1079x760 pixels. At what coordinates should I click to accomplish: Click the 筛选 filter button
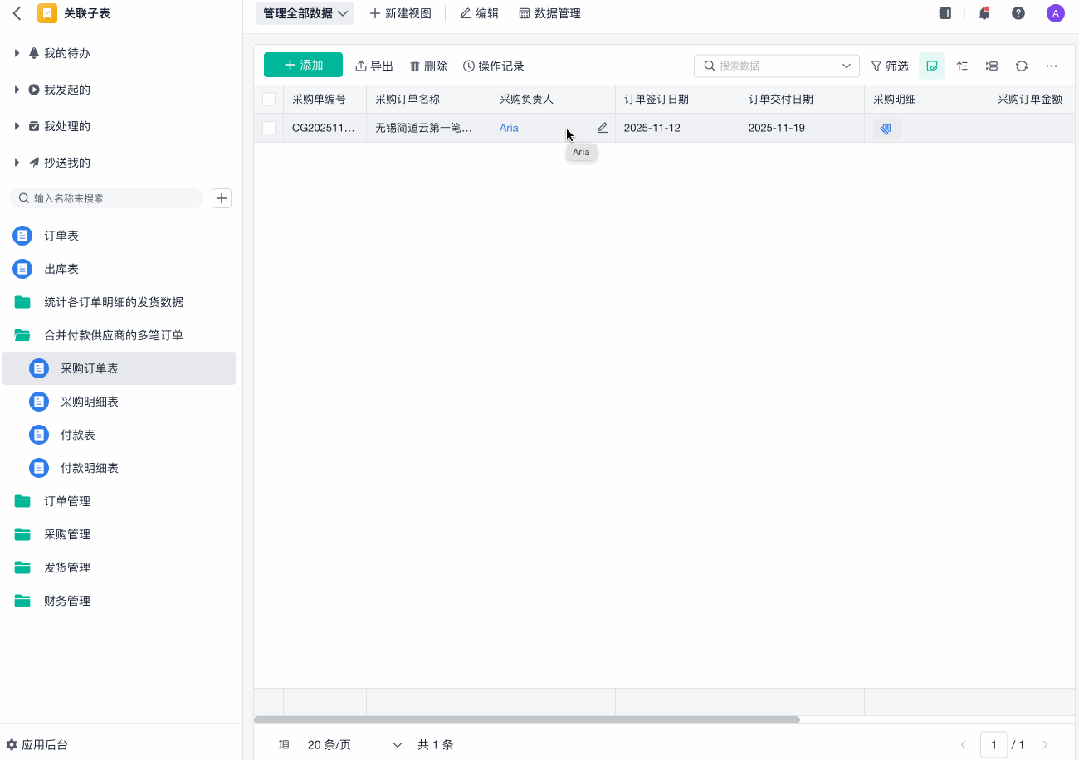pyautogui.click(x=890, y=66)
